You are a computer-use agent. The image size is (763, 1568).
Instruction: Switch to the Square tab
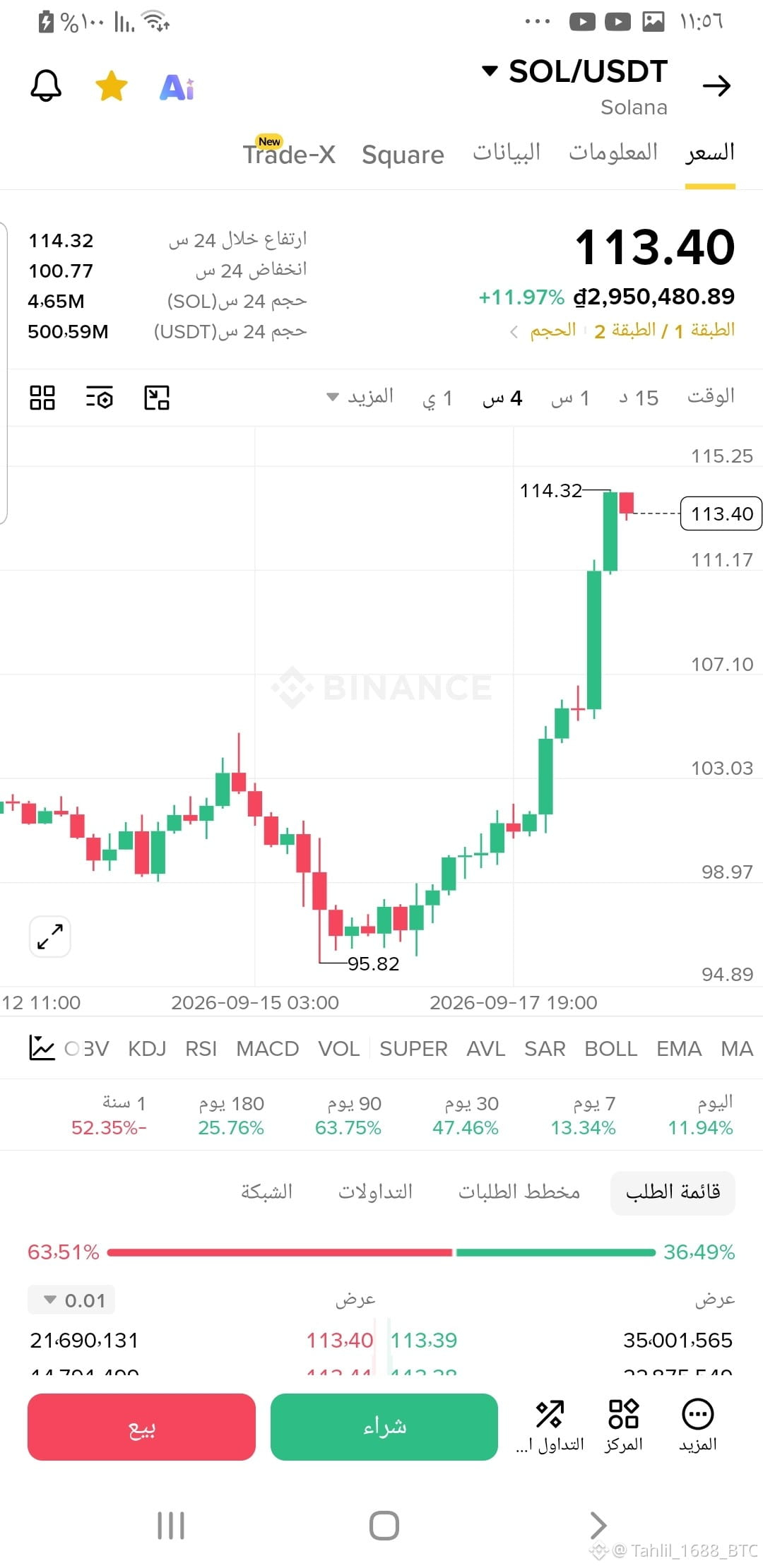[x=403, y=154]
